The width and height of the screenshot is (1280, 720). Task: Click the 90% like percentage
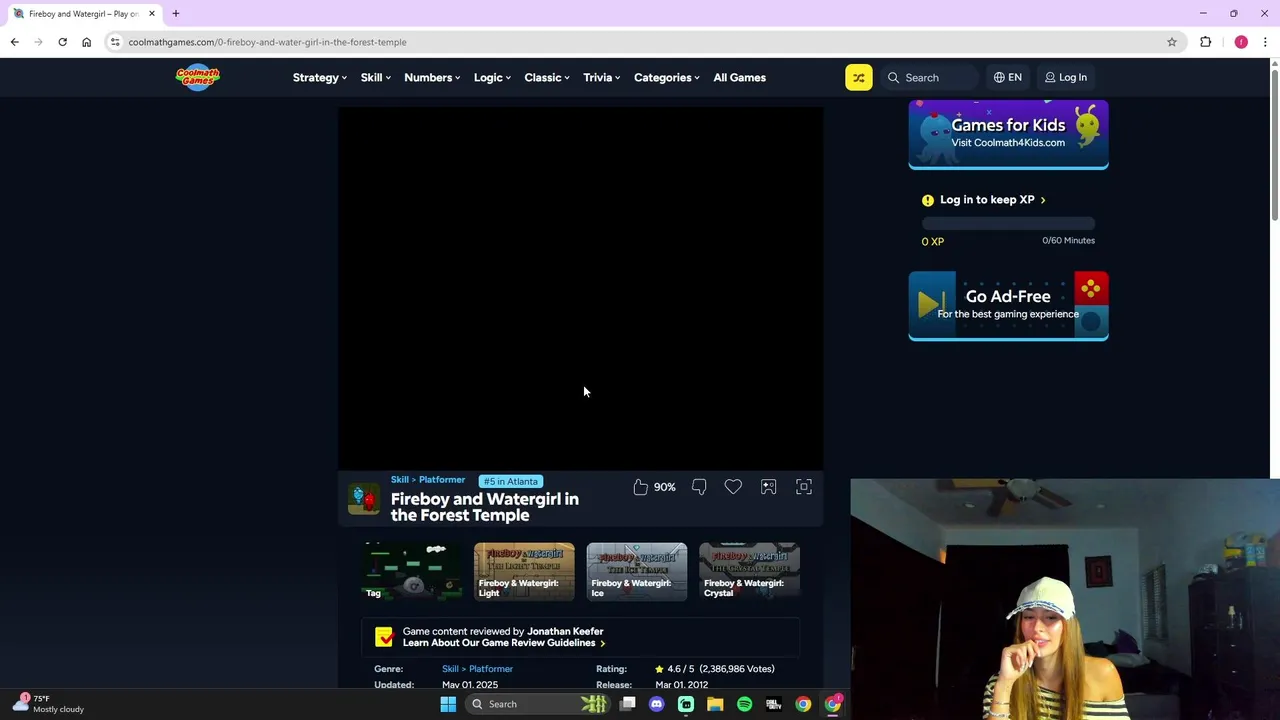[x=665, y=487]
